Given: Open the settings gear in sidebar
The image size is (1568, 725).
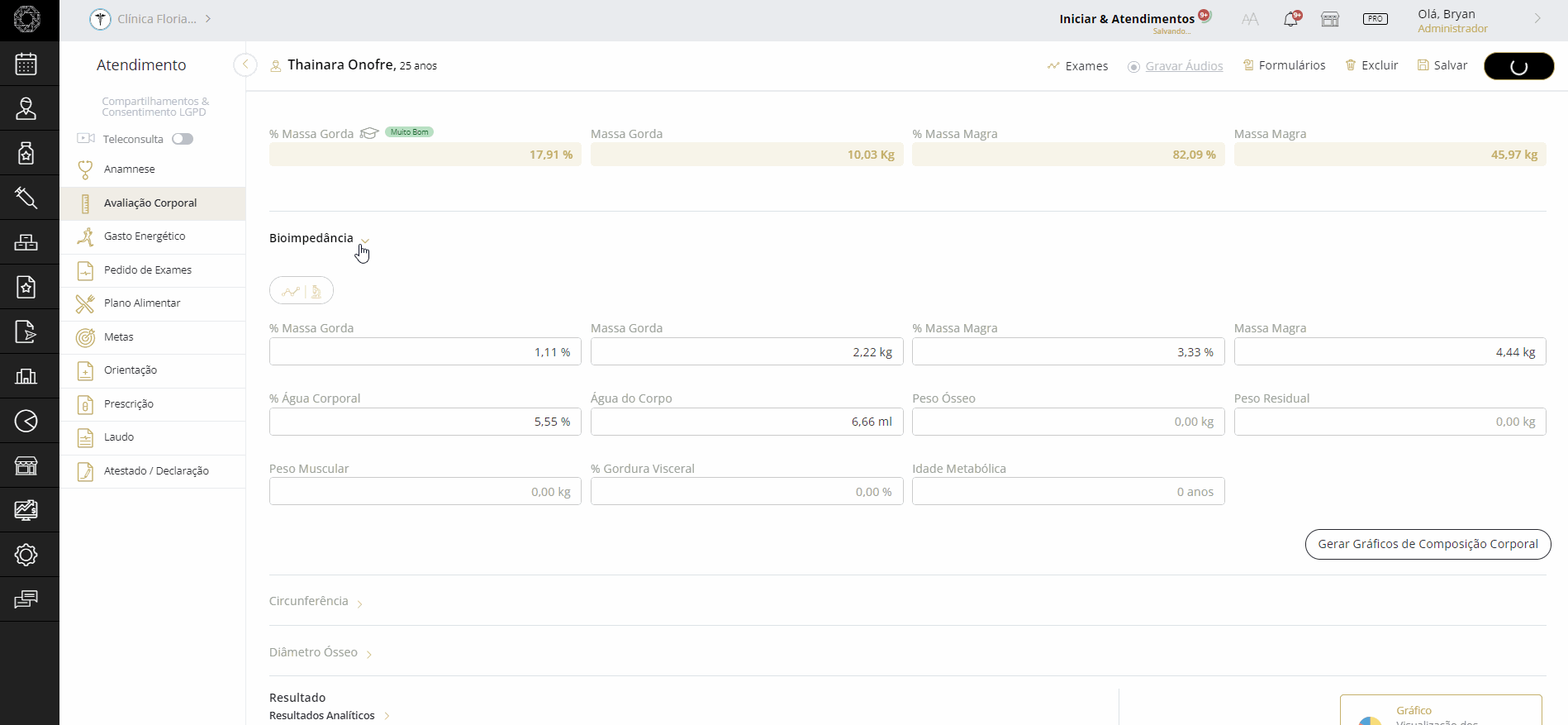Looking at the screenshot, I should [26, 555].
